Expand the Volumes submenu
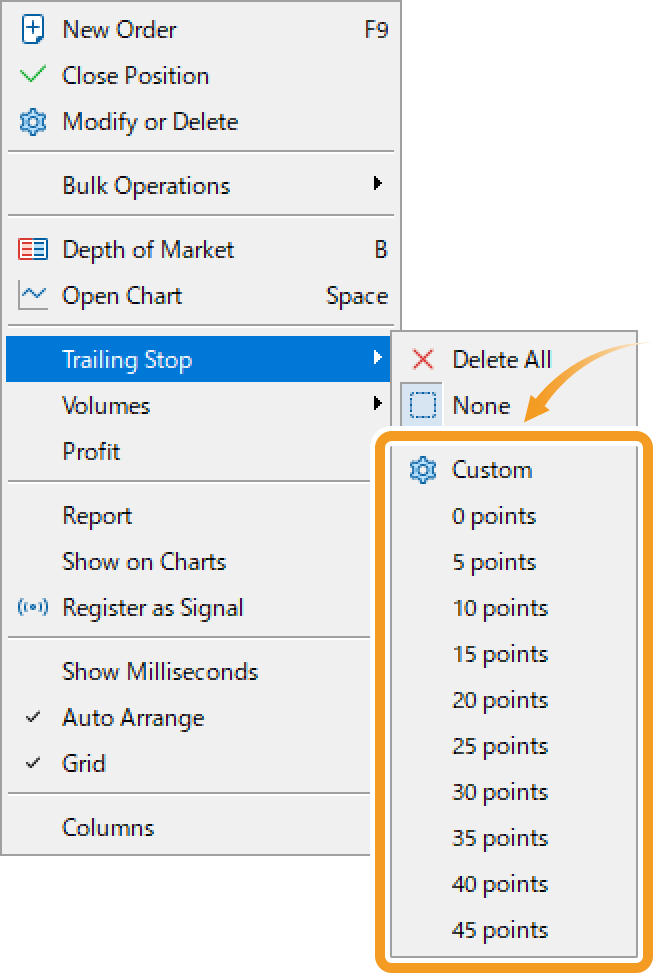This screenshot has height=978, width=658. click(x=106, y=405)
